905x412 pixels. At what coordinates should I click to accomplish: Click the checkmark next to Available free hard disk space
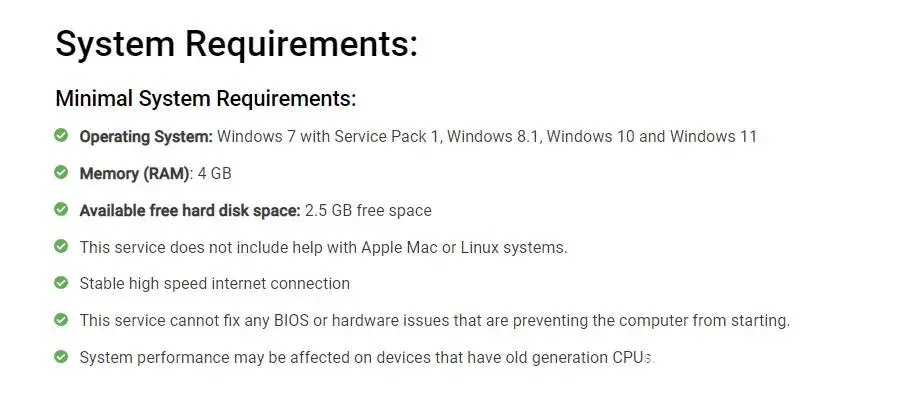click(62, 209)
